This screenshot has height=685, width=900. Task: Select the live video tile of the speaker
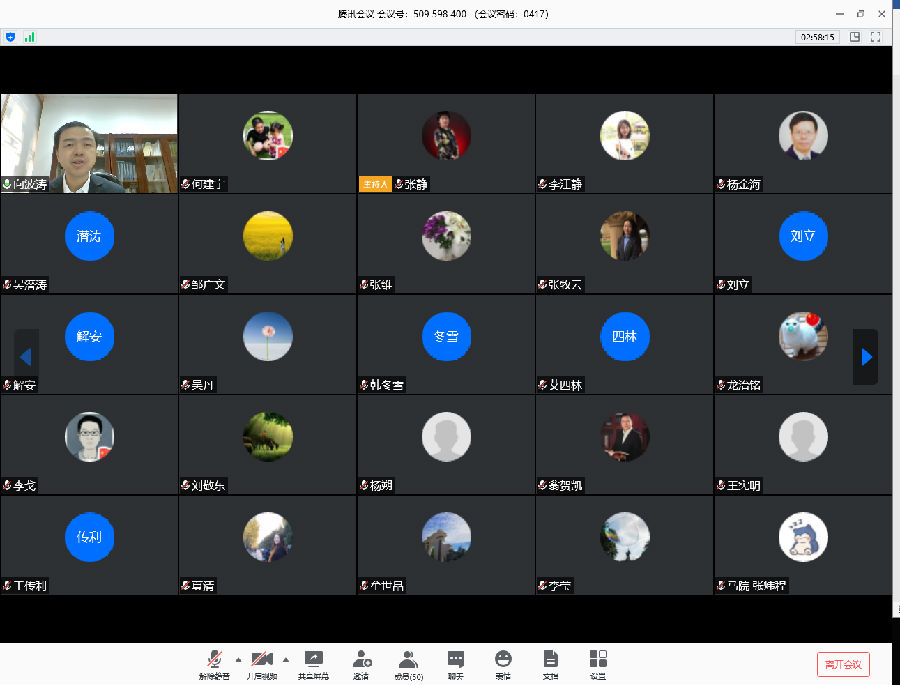point(89,143)
